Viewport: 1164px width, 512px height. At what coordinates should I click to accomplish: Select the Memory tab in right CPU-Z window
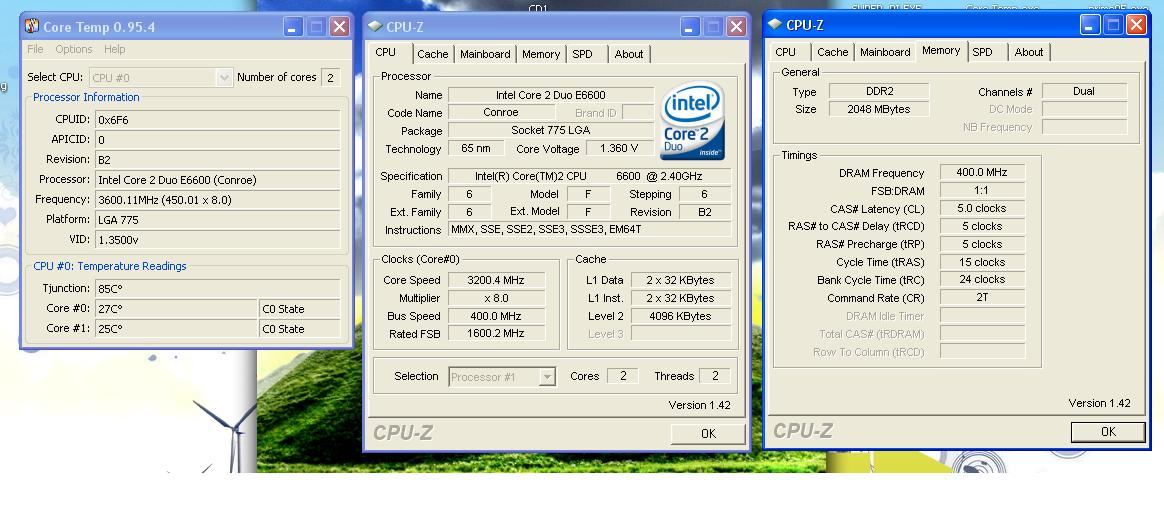tap(941, 50)
